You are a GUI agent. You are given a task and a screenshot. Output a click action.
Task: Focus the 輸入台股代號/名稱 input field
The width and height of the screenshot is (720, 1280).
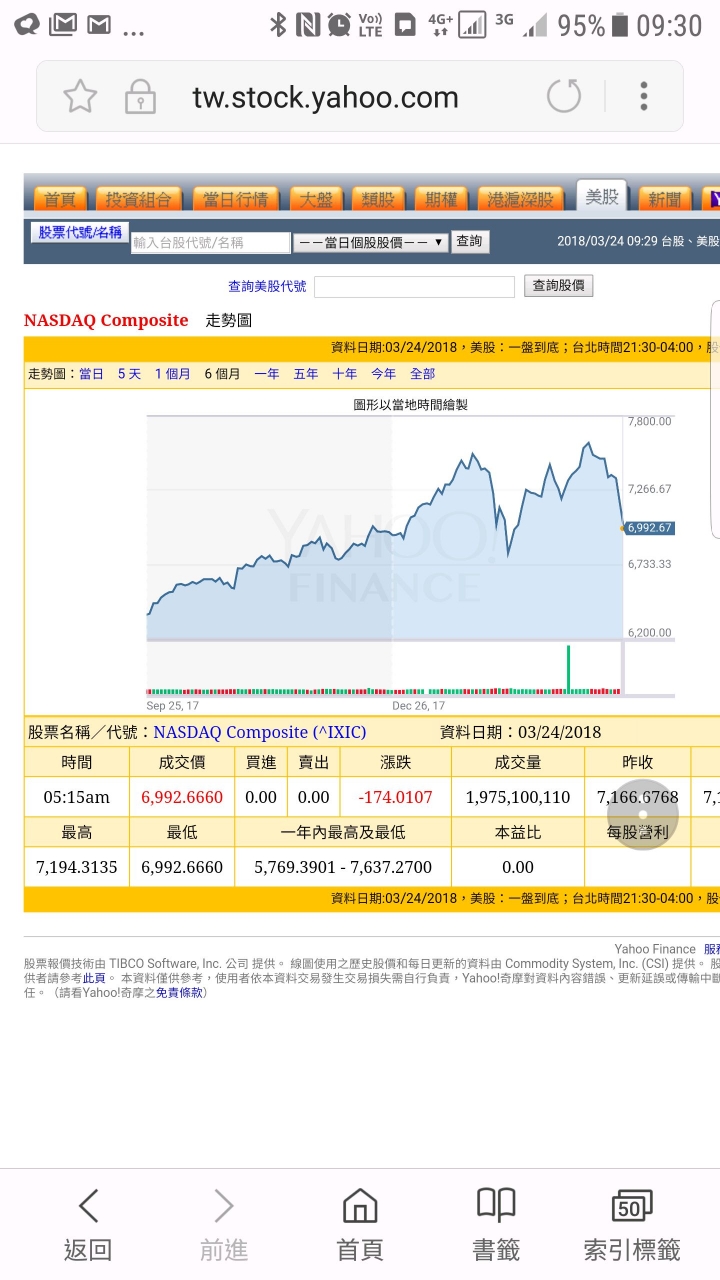[210, 242]
